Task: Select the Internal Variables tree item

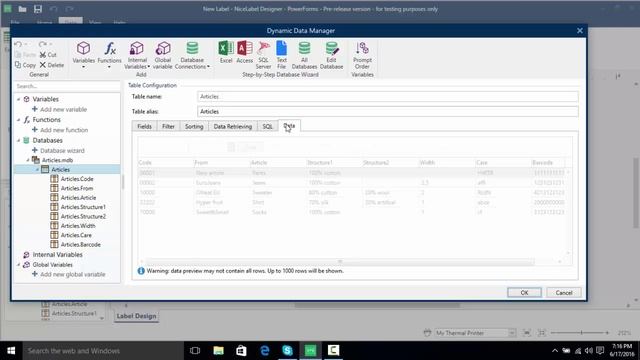Action: click(x=53, y=255)
